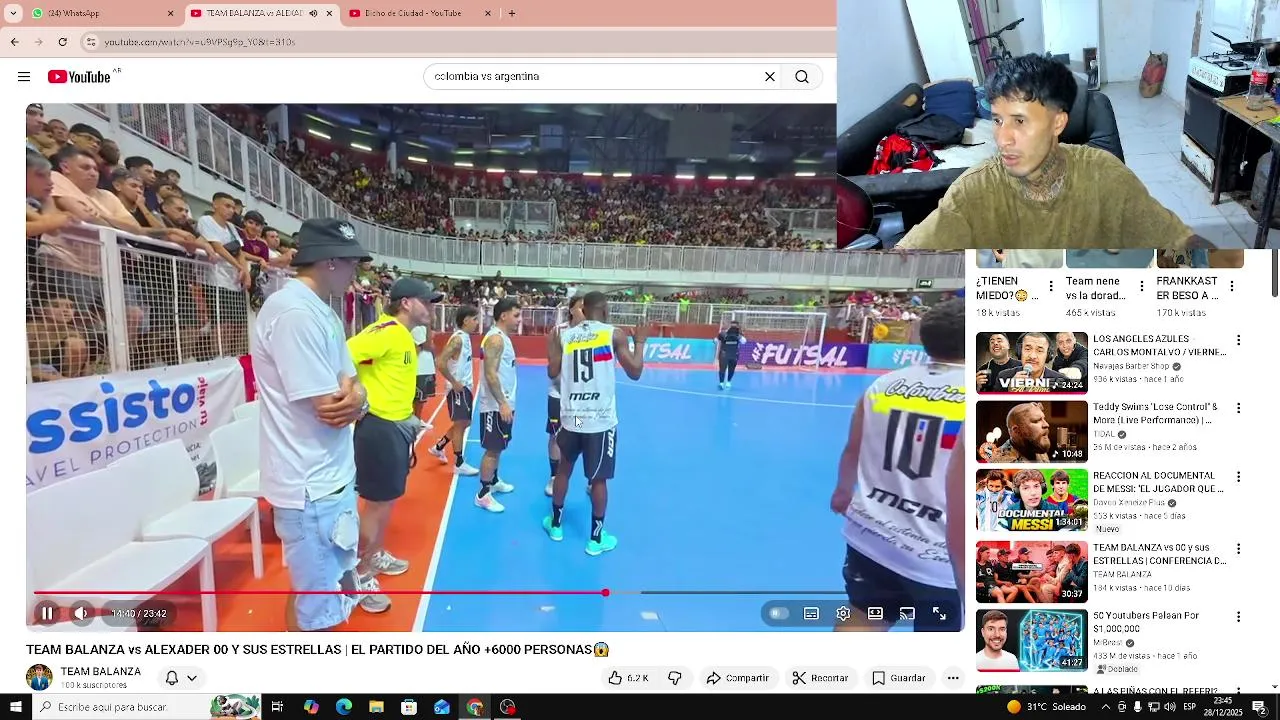The image size is (1280, 720).
Task: Switch to theater mode
Action: (x=875, y=614)
